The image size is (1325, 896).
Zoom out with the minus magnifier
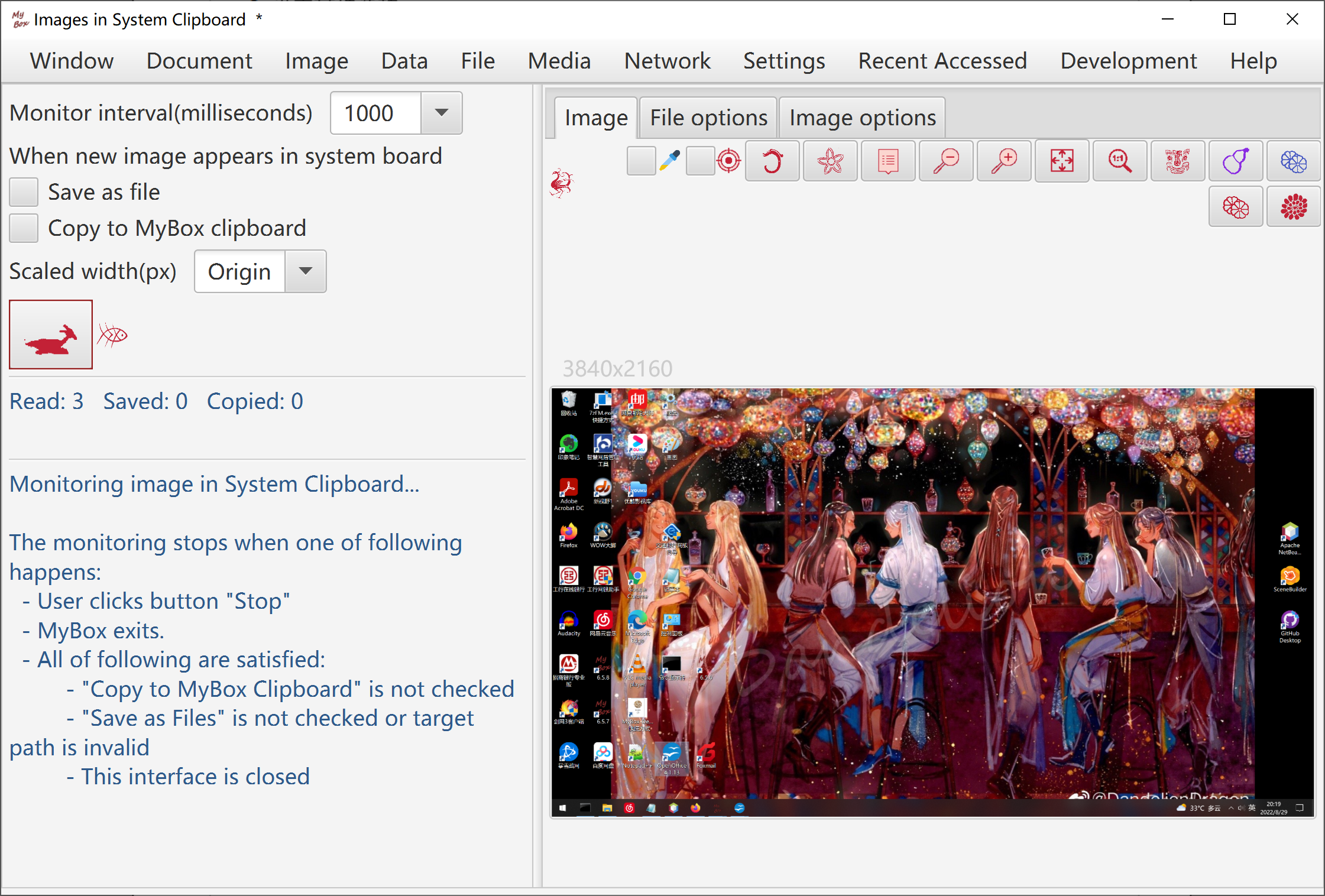pos(946,161)
